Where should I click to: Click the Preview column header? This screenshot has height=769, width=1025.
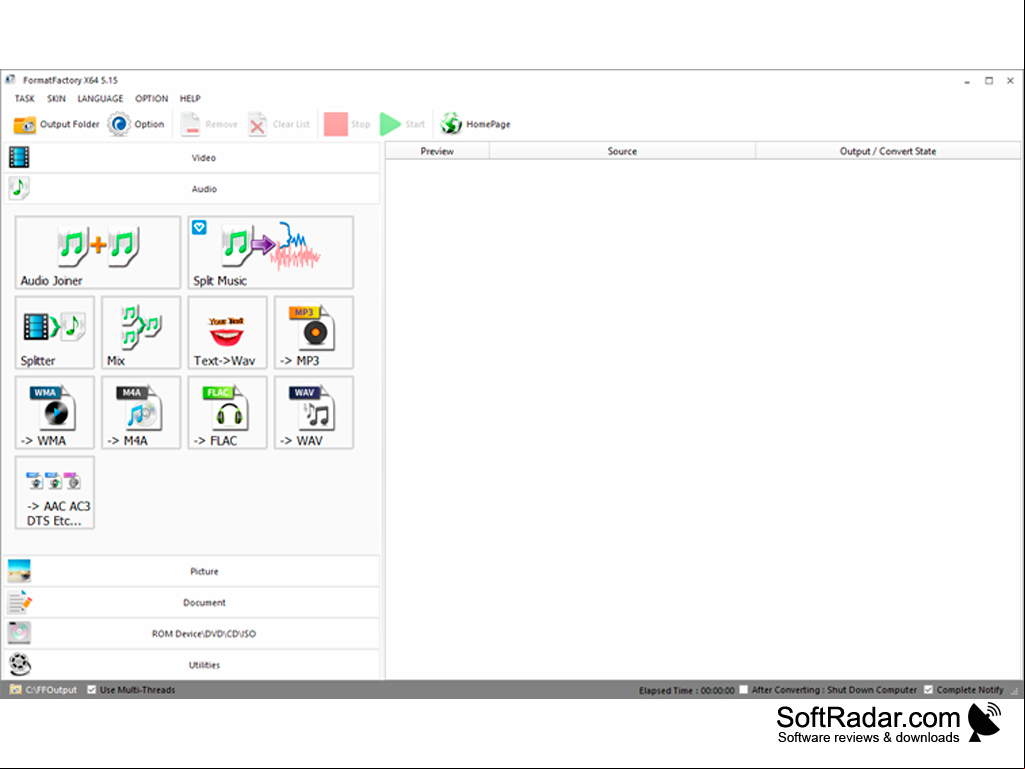pyautogui.click(x=437, y=151)
